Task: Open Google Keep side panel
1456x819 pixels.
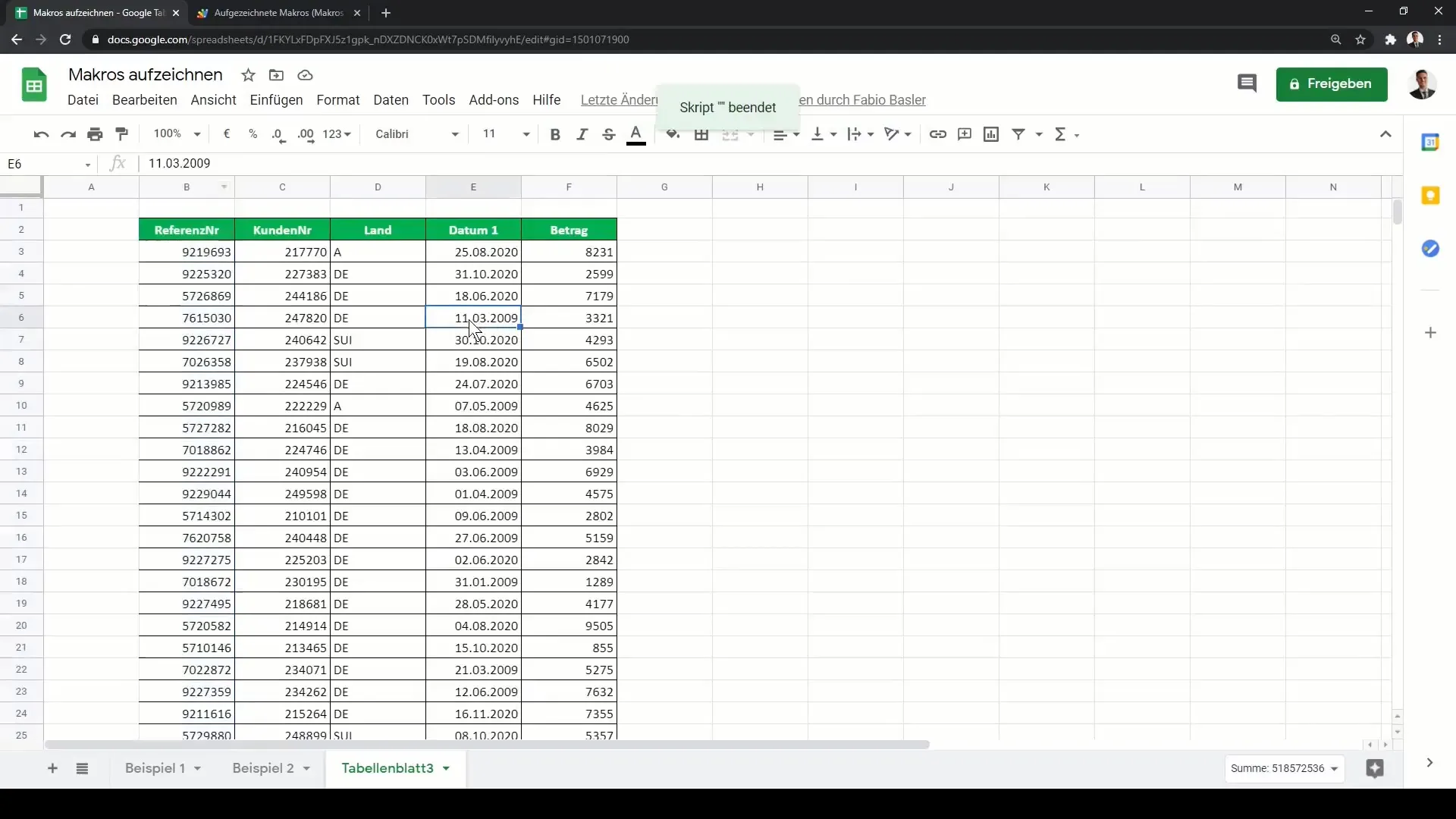Action: 1430,196
